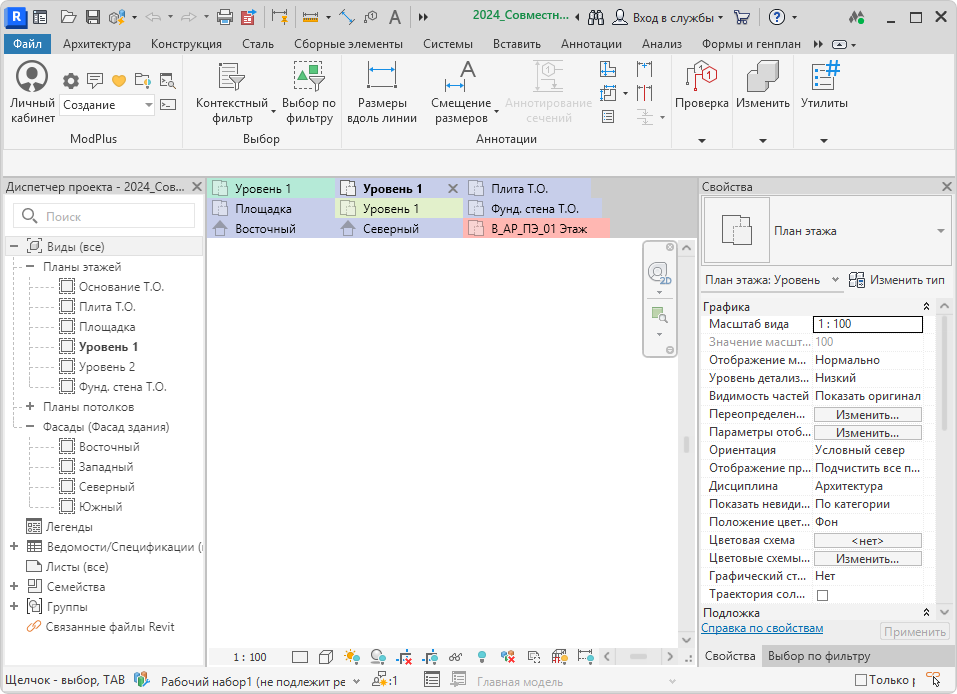The image size is (957, 694).
Task: Switch to Аннотации ribbon tab
Action: click(591, 44)
